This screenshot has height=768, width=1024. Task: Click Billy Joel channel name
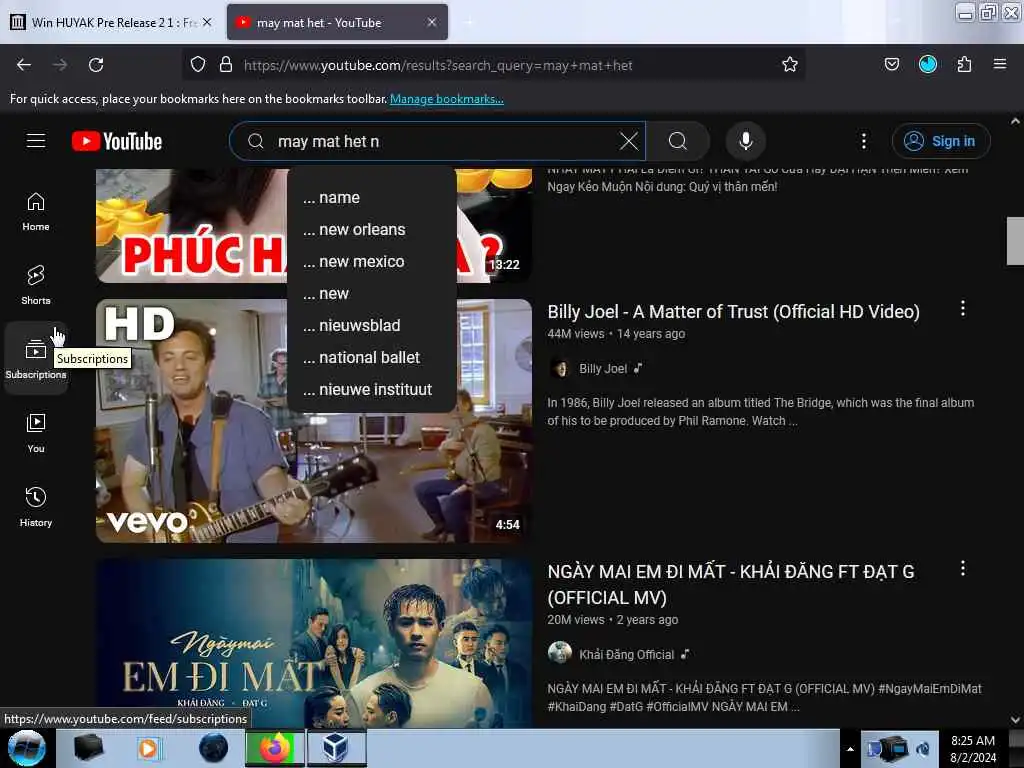coord(603,368)
